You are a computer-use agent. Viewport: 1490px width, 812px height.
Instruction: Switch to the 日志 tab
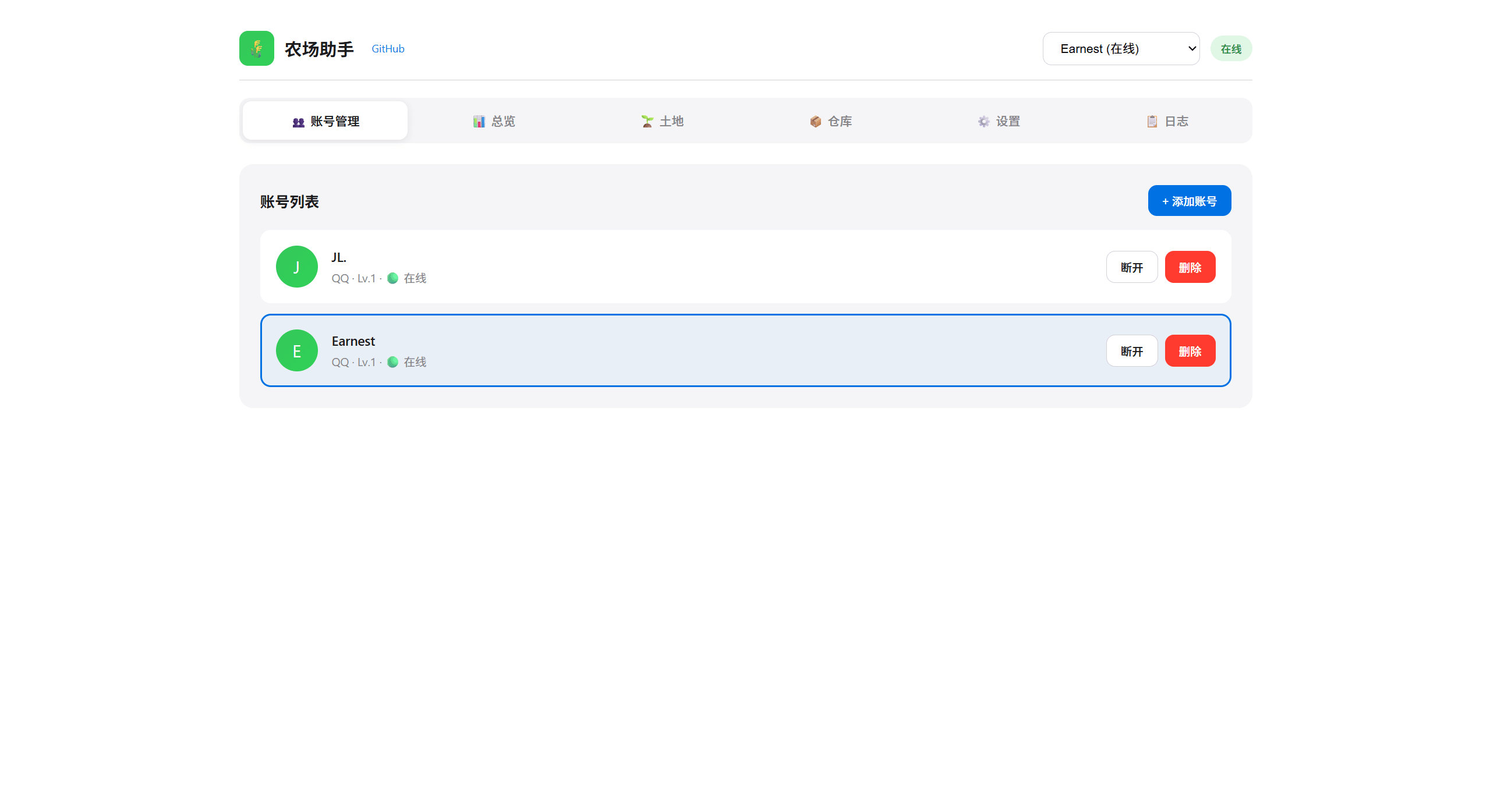point(1167,121)
